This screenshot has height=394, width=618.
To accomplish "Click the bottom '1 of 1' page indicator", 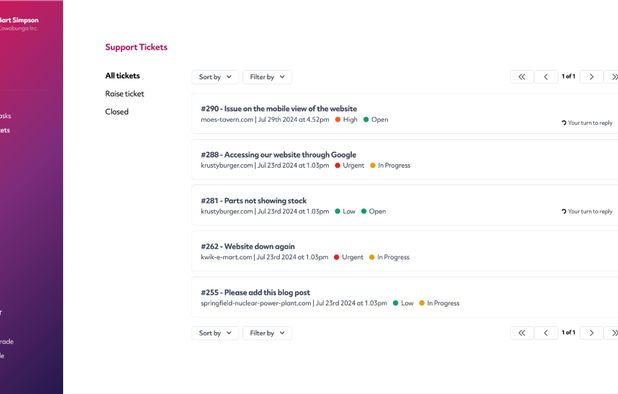I will click(568, 332).
